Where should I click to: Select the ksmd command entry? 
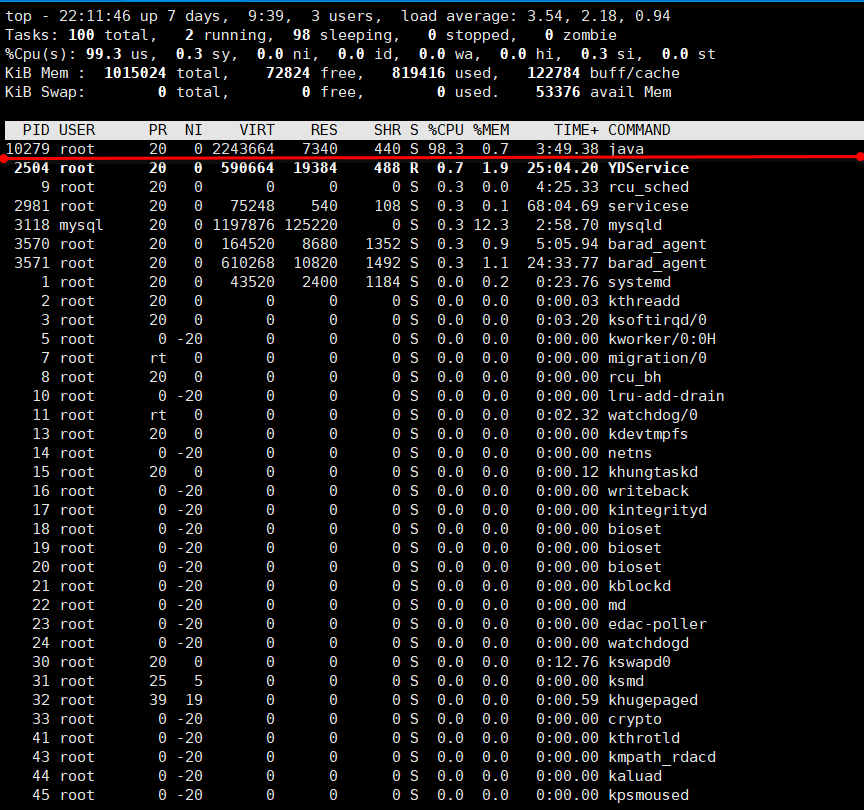[626, 681]
